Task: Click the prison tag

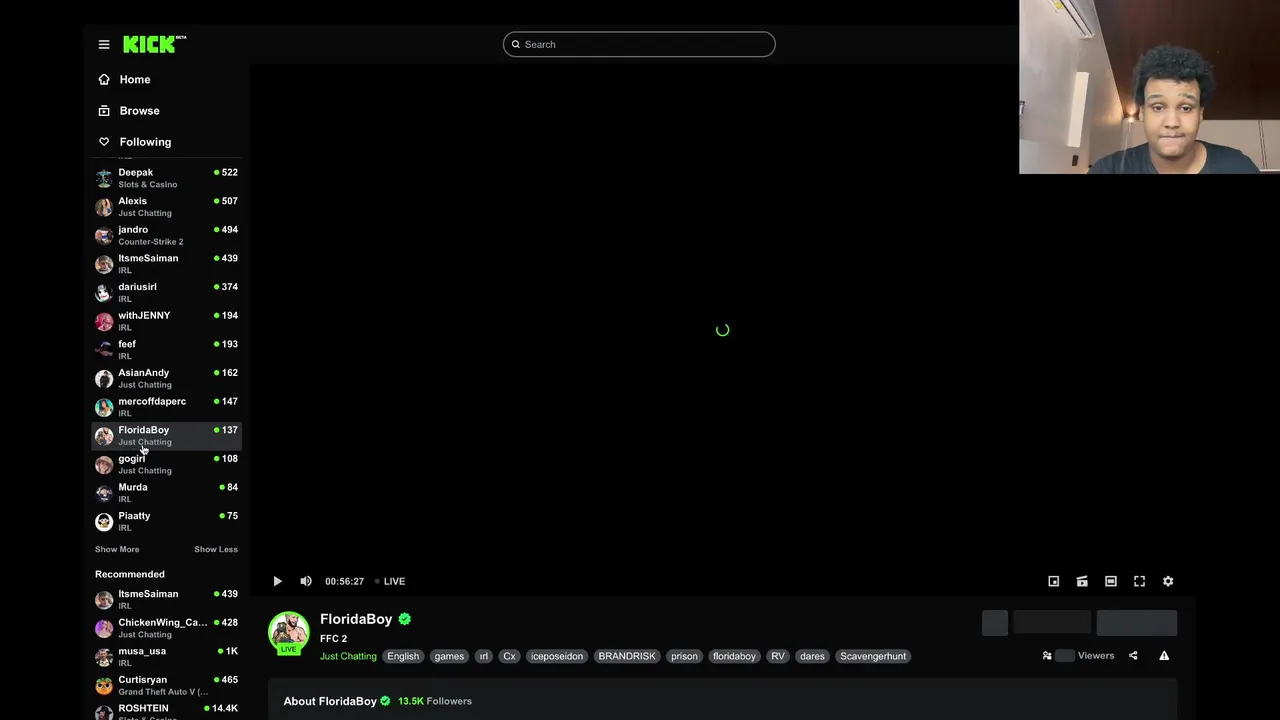Action: (684, 656)
